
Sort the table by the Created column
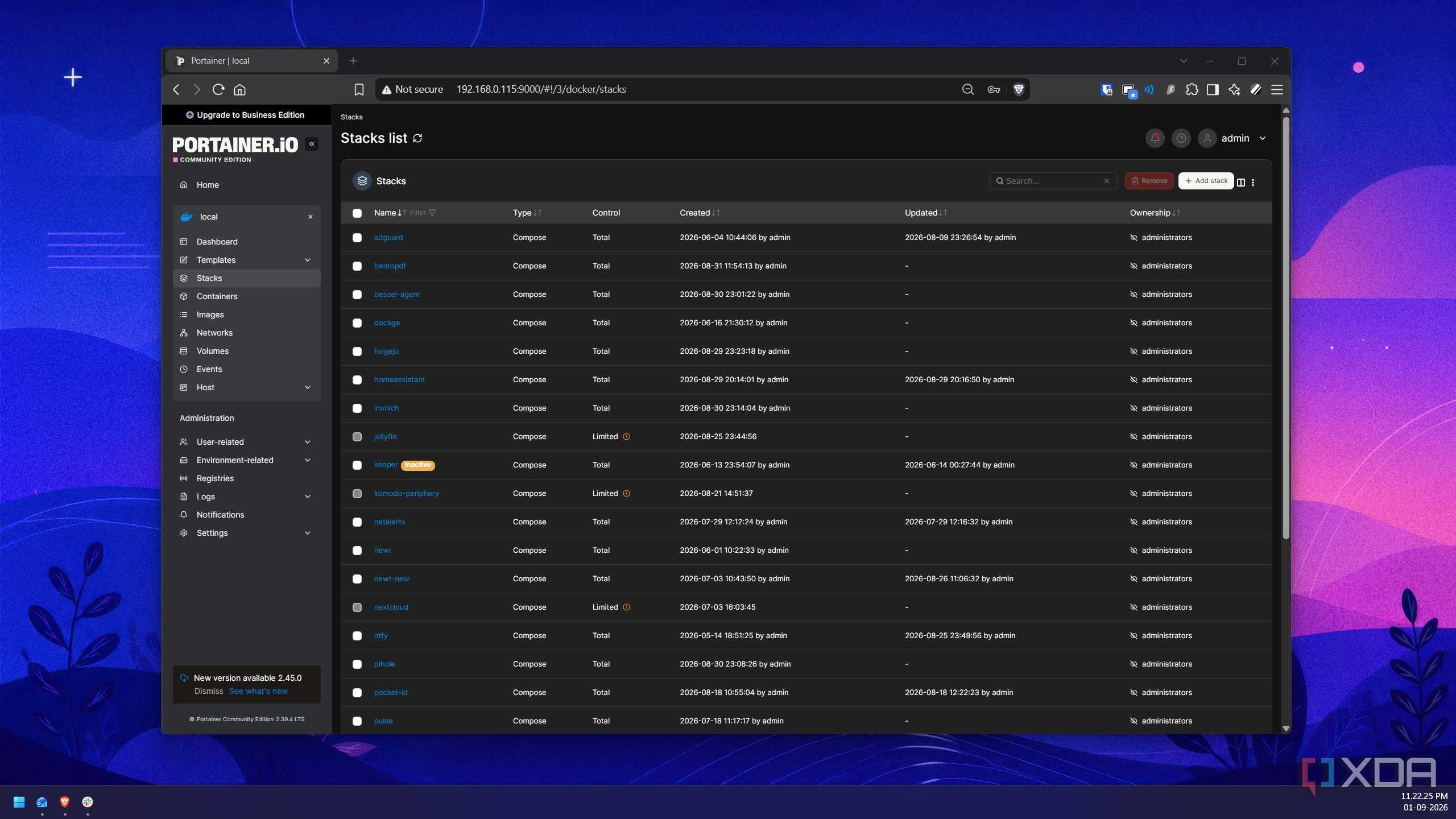coord(700,213)
